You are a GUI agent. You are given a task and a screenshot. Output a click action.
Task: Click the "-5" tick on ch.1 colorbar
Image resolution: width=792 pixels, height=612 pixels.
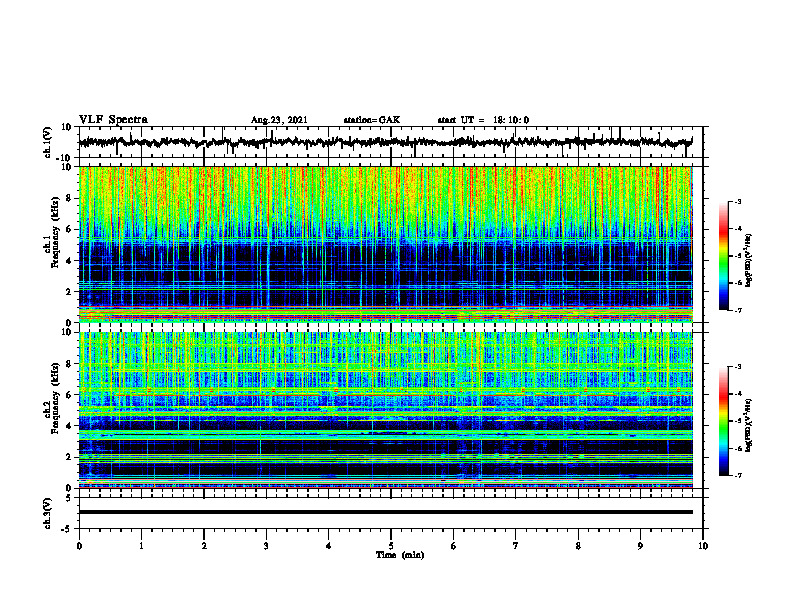click(737, 256)
